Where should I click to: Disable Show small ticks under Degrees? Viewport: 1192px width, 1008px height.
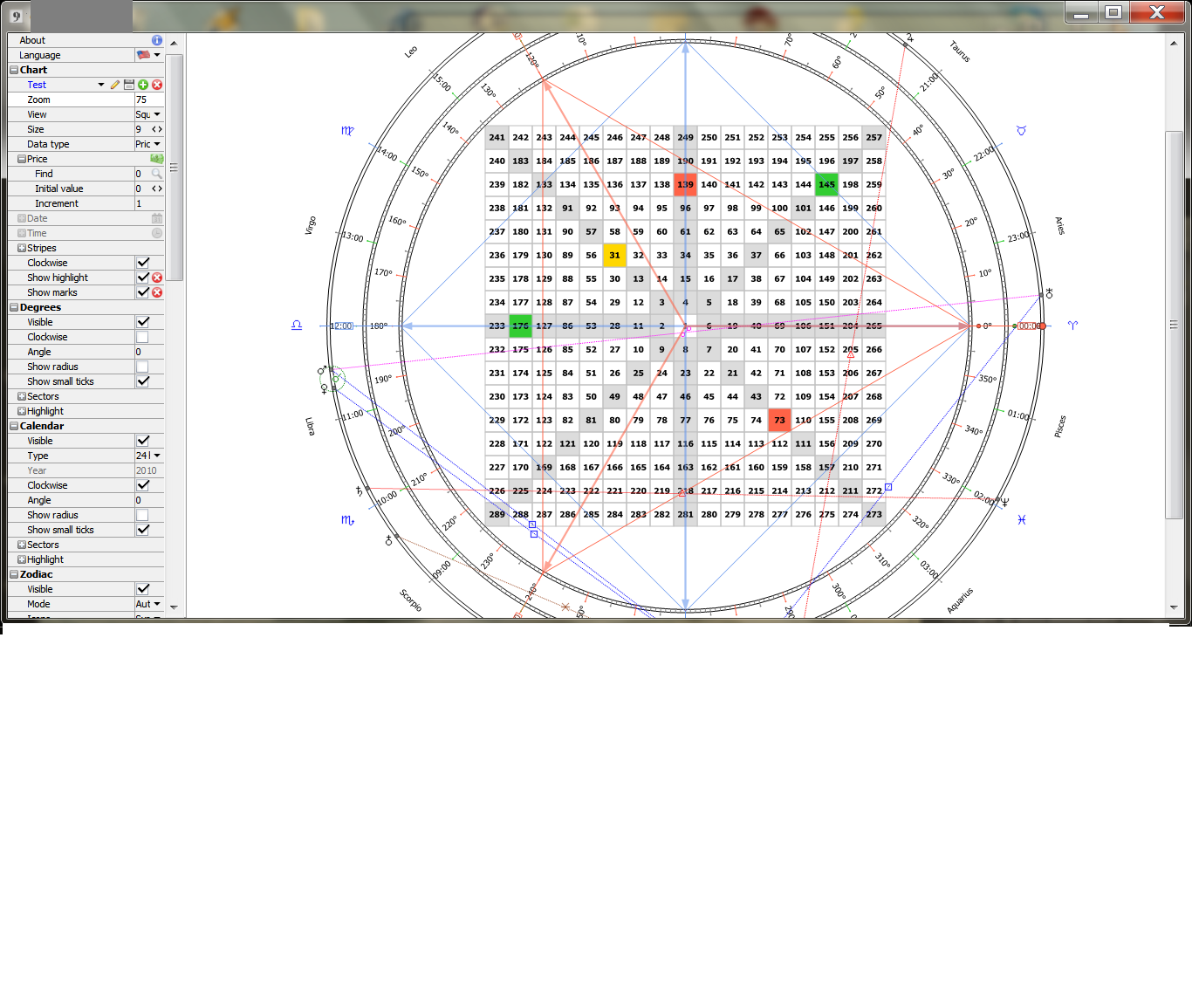142,381
